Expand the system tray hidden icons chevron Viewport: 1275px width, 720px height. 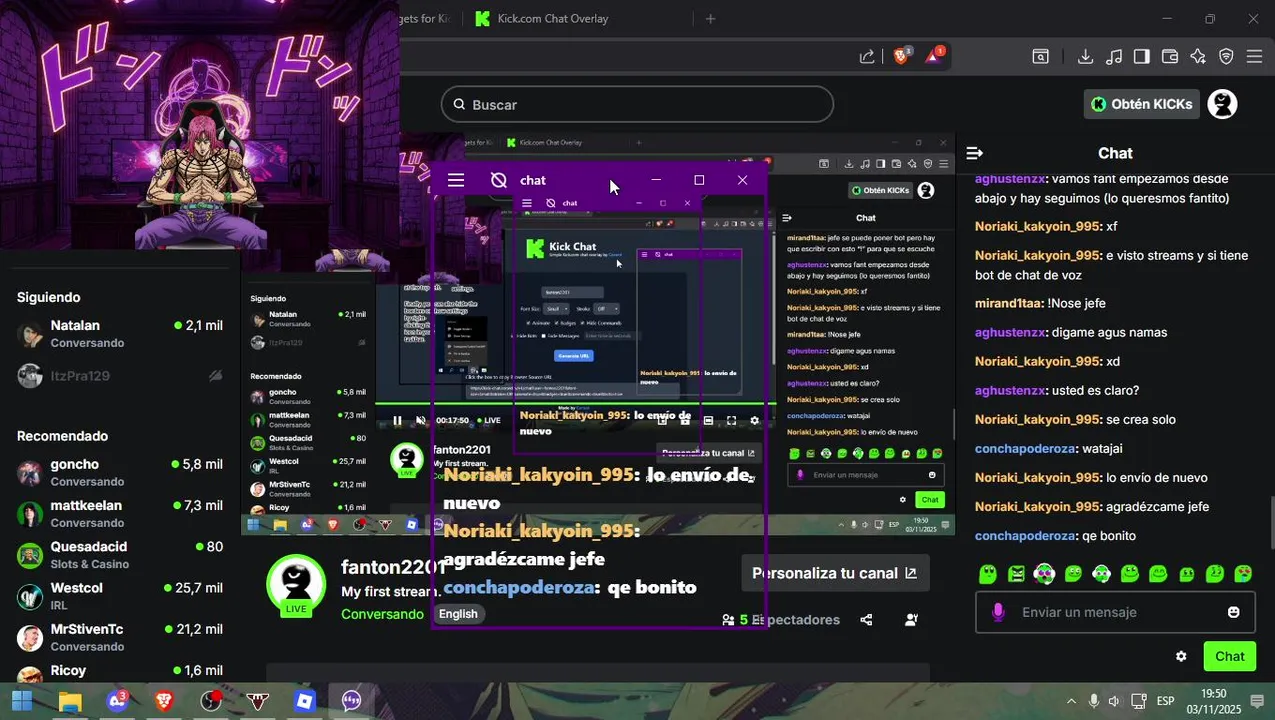[1071, 701]
